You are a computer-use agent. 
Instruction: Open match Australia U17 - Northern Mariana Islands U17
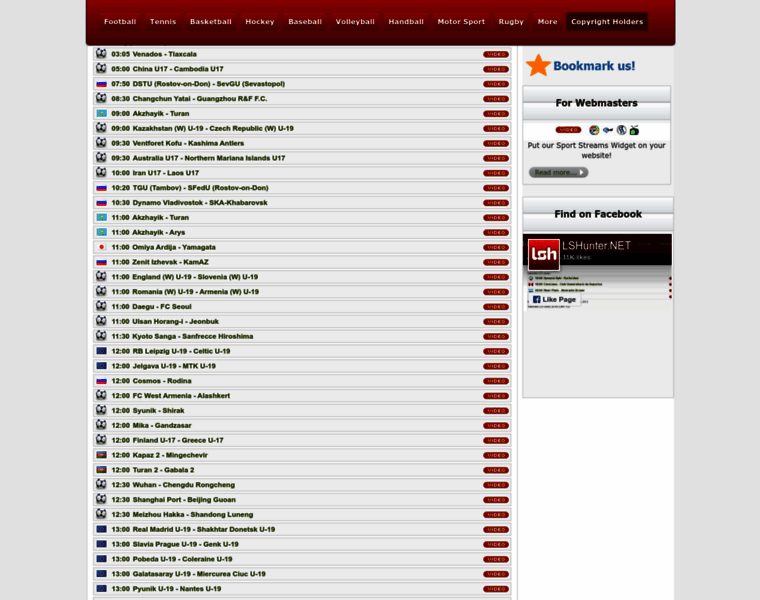pos(208,158)
